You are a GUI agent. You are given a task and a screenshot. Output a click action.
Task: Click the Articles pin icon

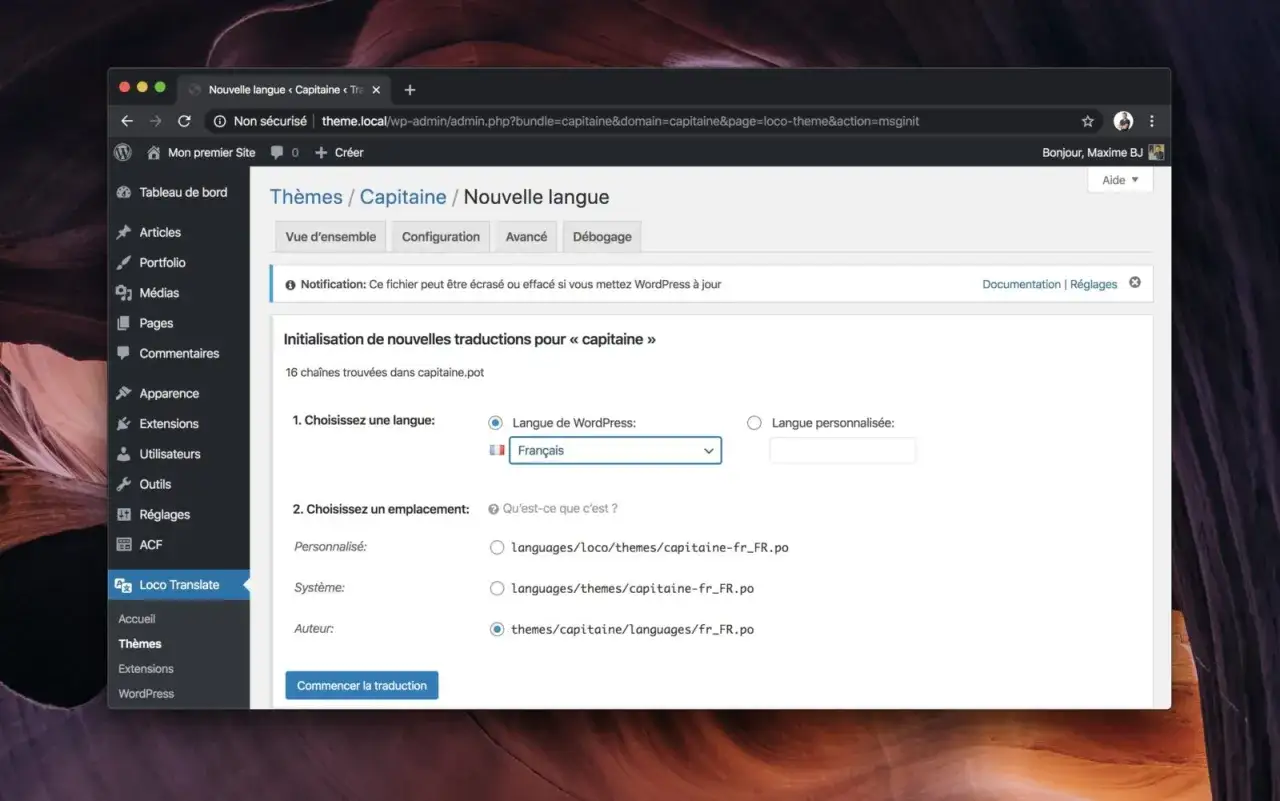(124, 232)
